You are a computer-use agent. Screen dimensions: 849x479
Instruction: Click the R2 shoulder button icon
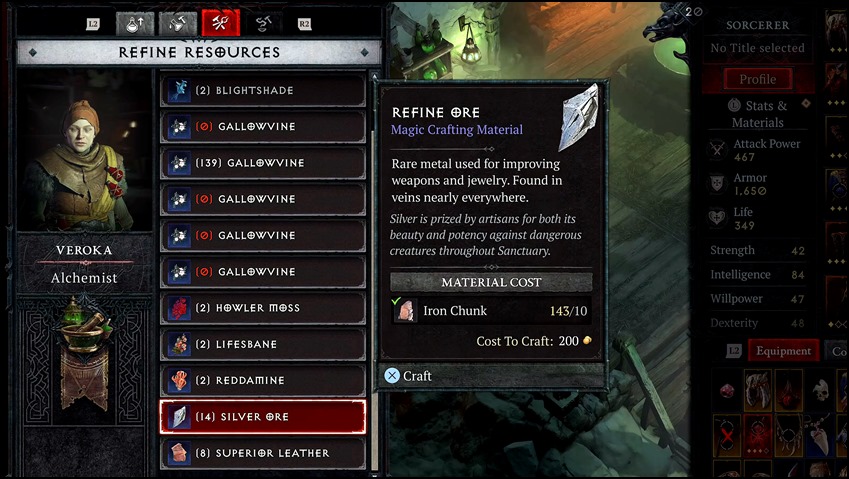[x=304, y=24]
